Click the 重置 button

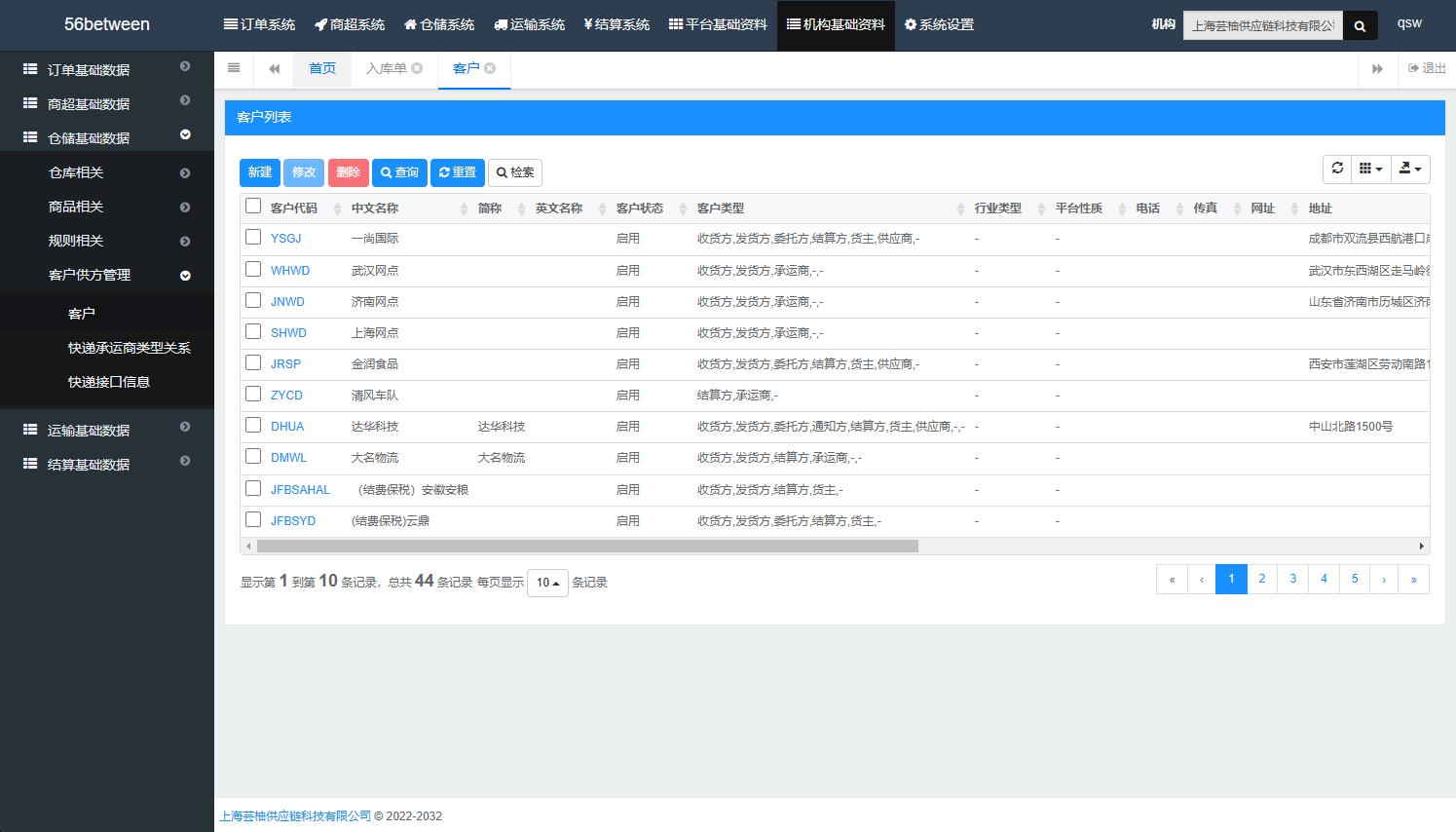point(458,172)
